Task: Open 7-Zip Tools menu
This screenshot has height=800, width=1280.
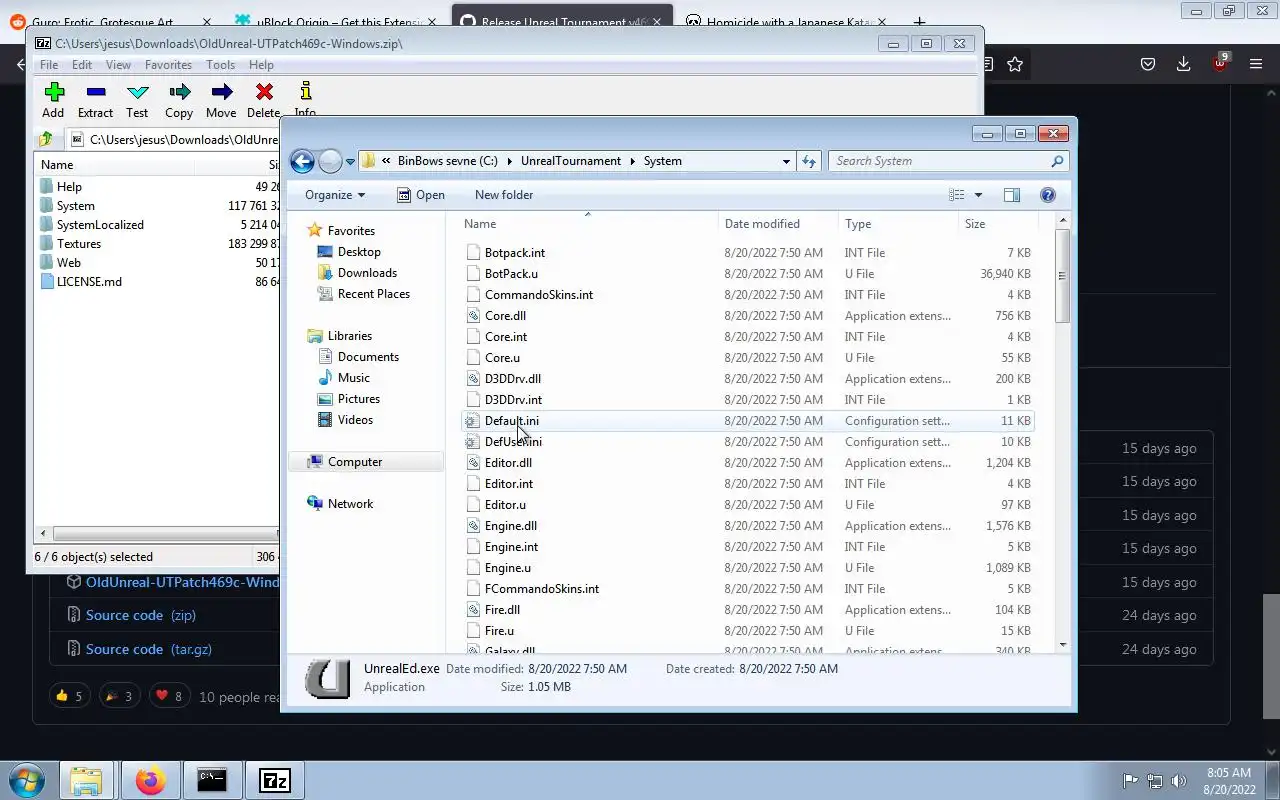Action: point(220,65)
